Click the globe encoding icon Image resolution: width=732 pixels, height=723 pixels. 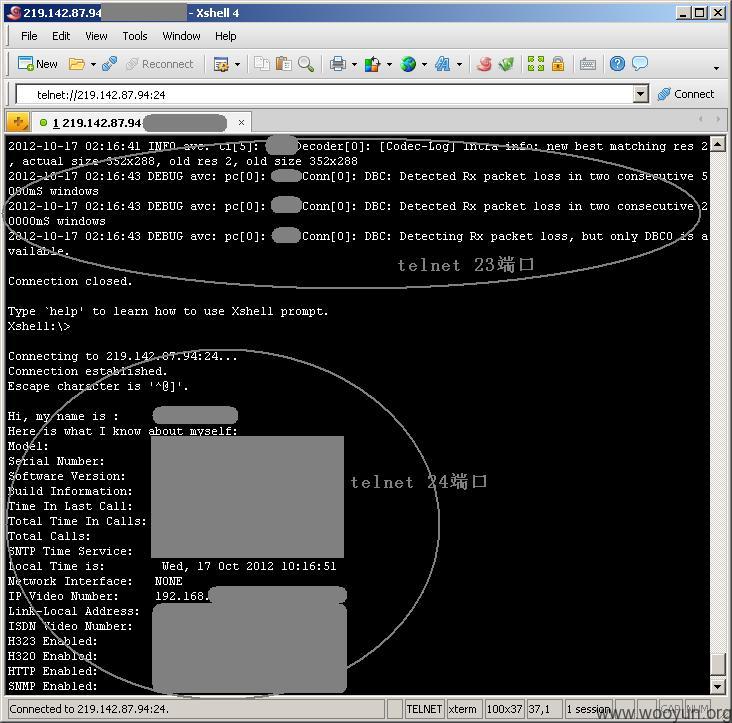[408, 64]
